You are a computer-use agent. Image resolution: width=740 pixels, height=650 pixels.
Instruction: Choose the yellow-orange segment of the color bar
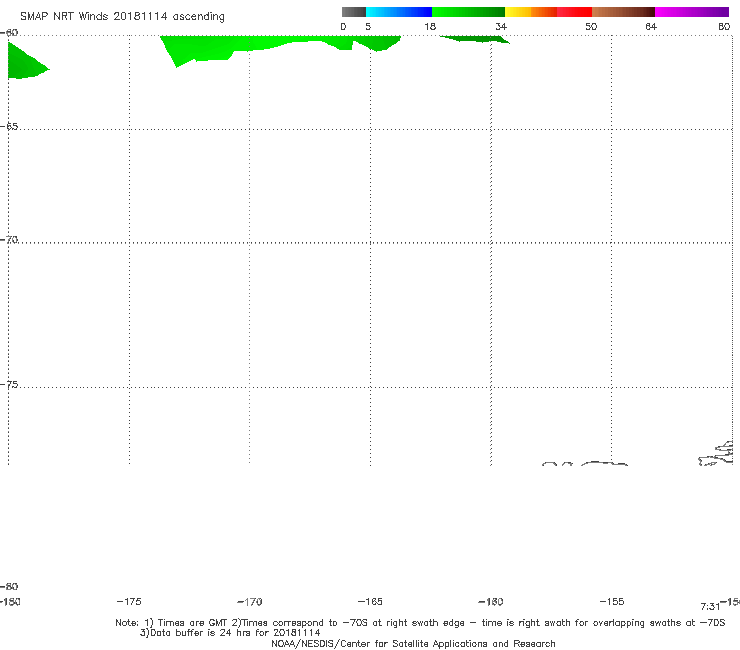tap(531, 12)
